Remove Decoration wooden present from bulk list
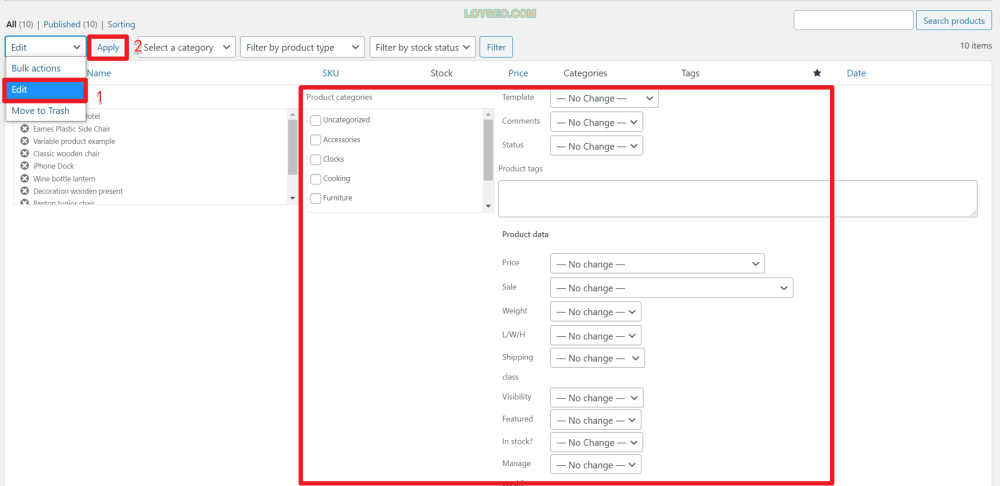This screenshot has width=1000, height=486. tap(25, 191)
